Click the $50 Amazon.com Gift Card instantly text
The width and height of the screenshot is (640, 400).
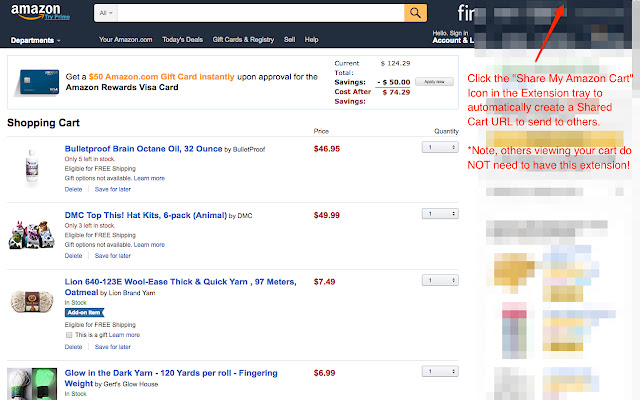coord(162,77)
